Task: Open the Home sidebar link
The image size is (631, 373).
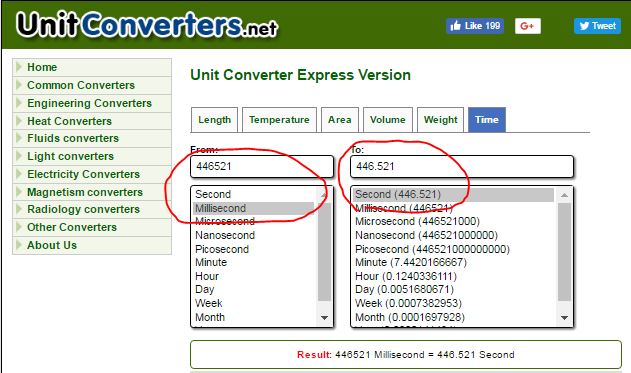Action: point(92,67)
